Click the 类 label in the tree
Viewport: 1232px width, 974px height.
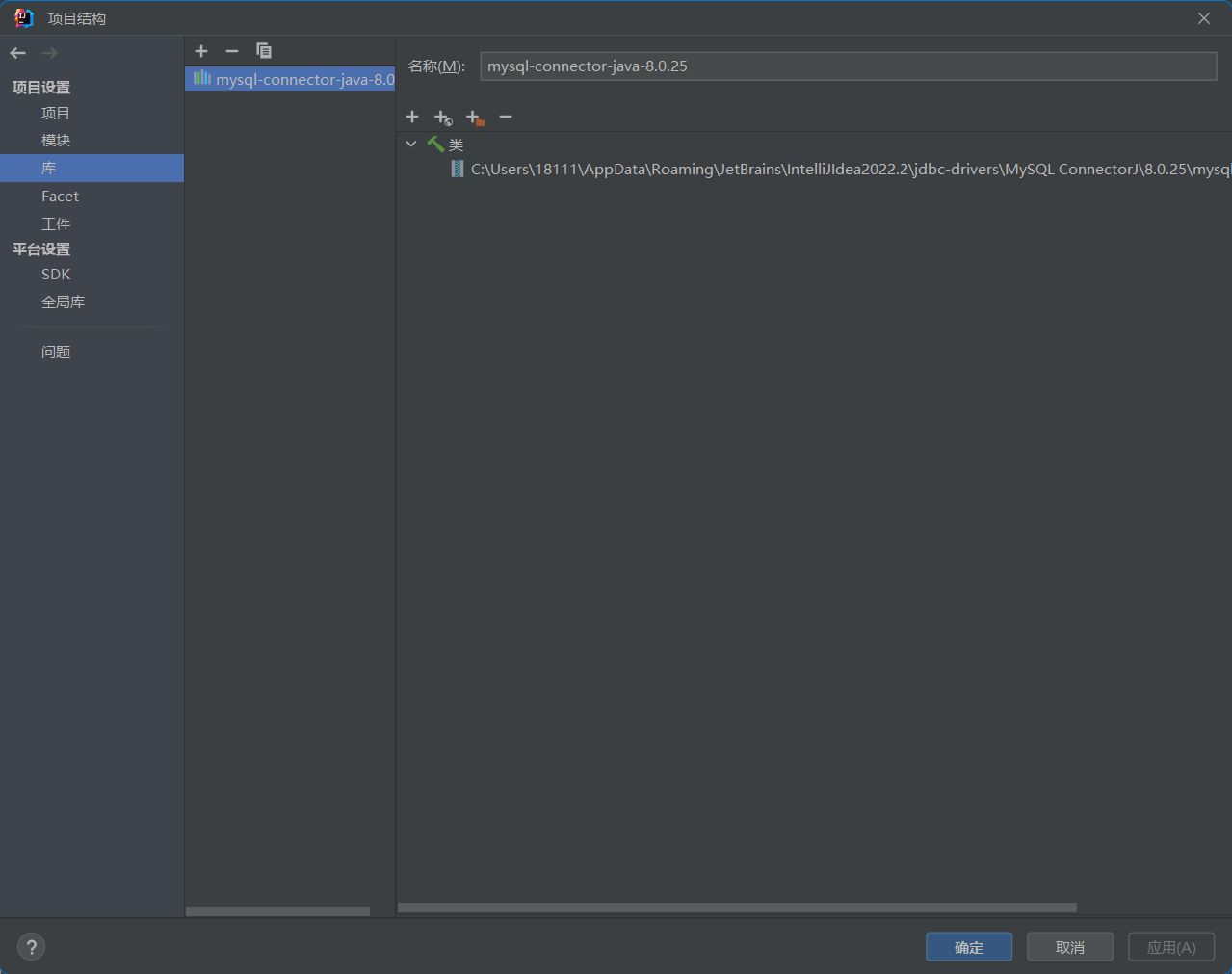457,145
